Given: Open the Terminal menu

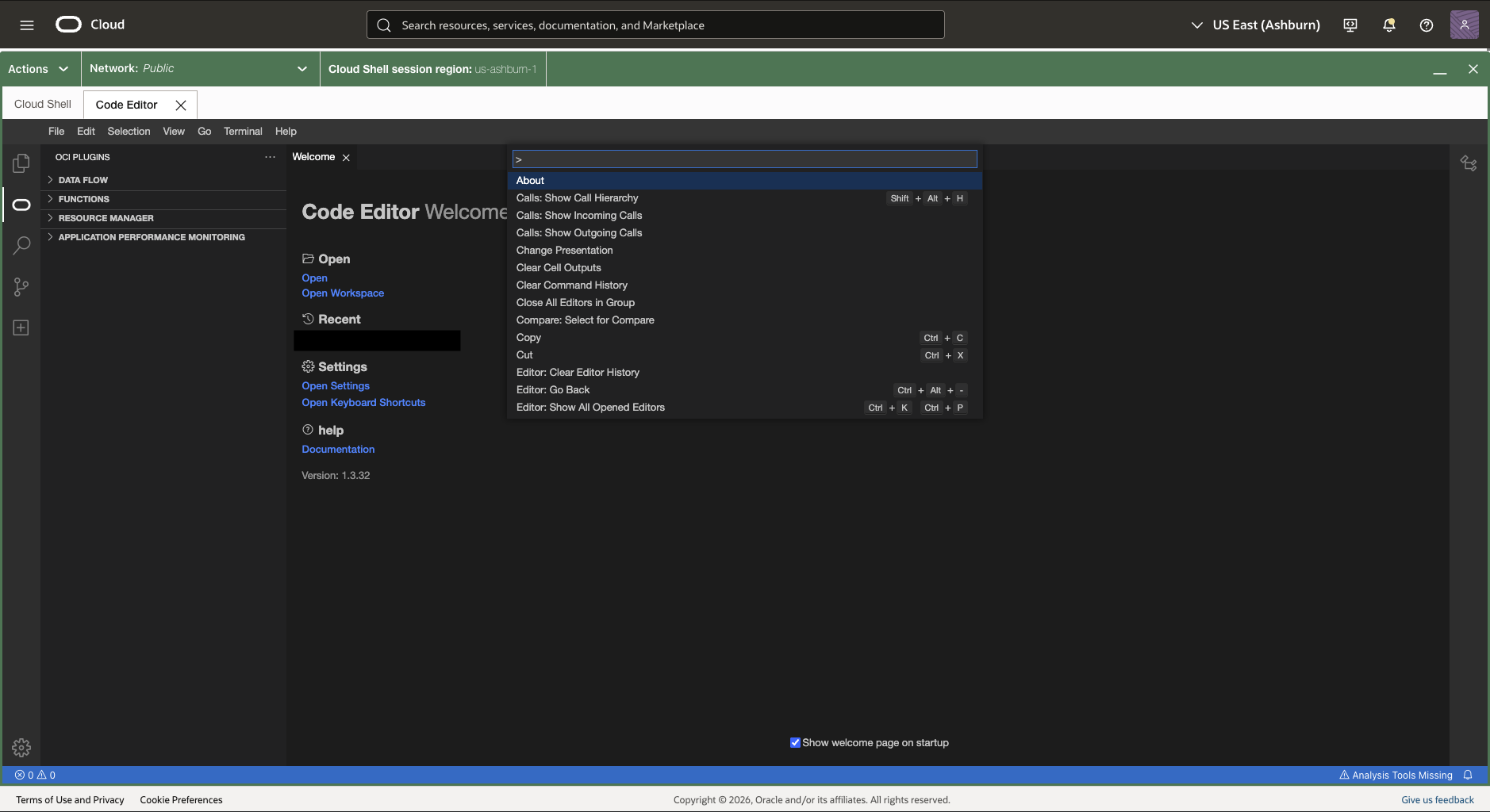Looking at the screenshot, I should pos(243,132).
